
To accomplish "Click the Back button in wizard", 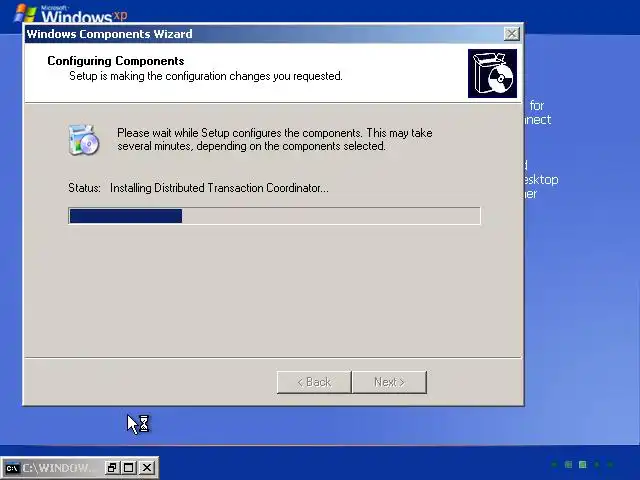I will (x=314, y=382).
